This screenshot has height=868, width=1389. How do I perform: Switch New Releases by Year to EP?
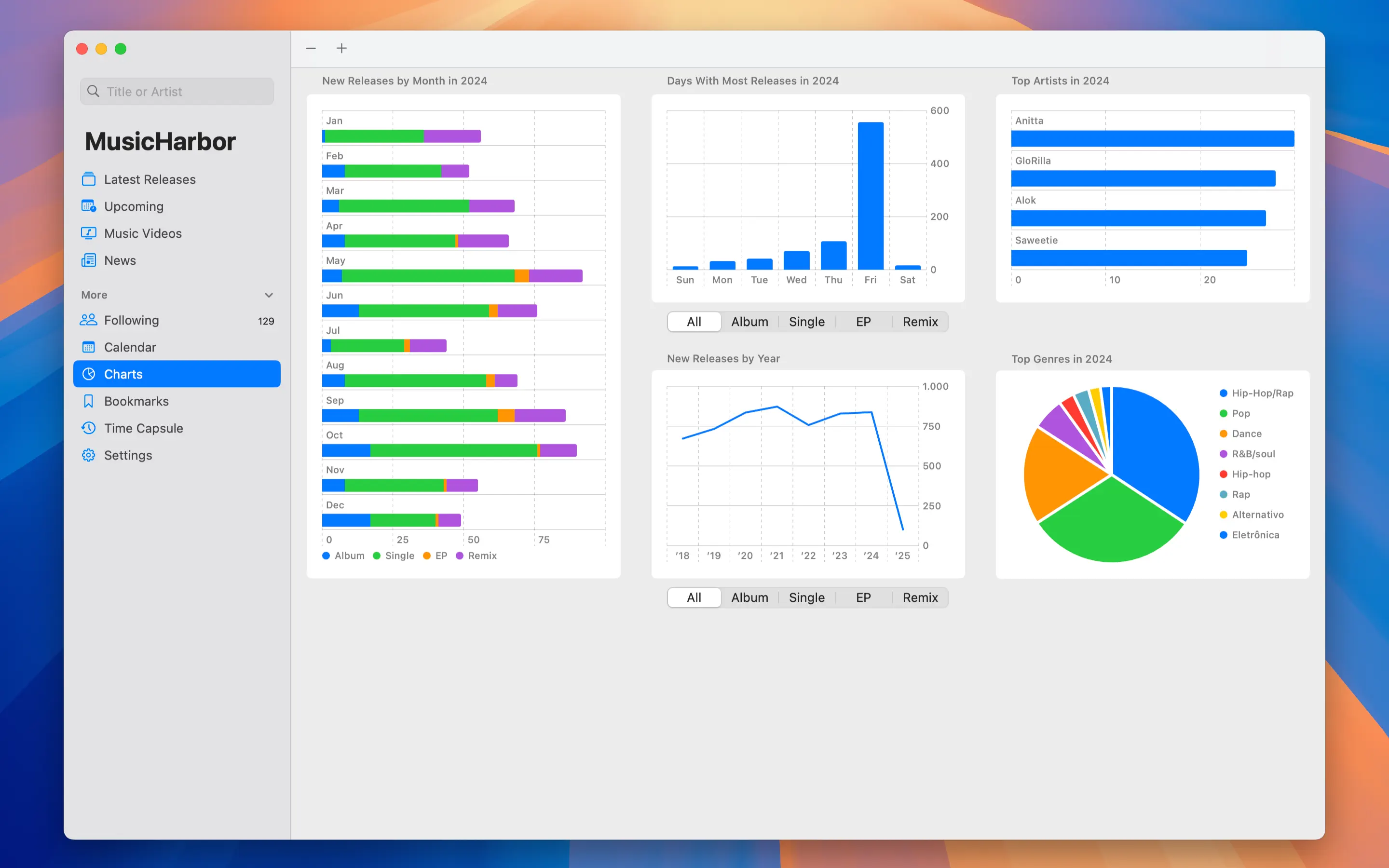pyautogui.click(x=863, y=597)
